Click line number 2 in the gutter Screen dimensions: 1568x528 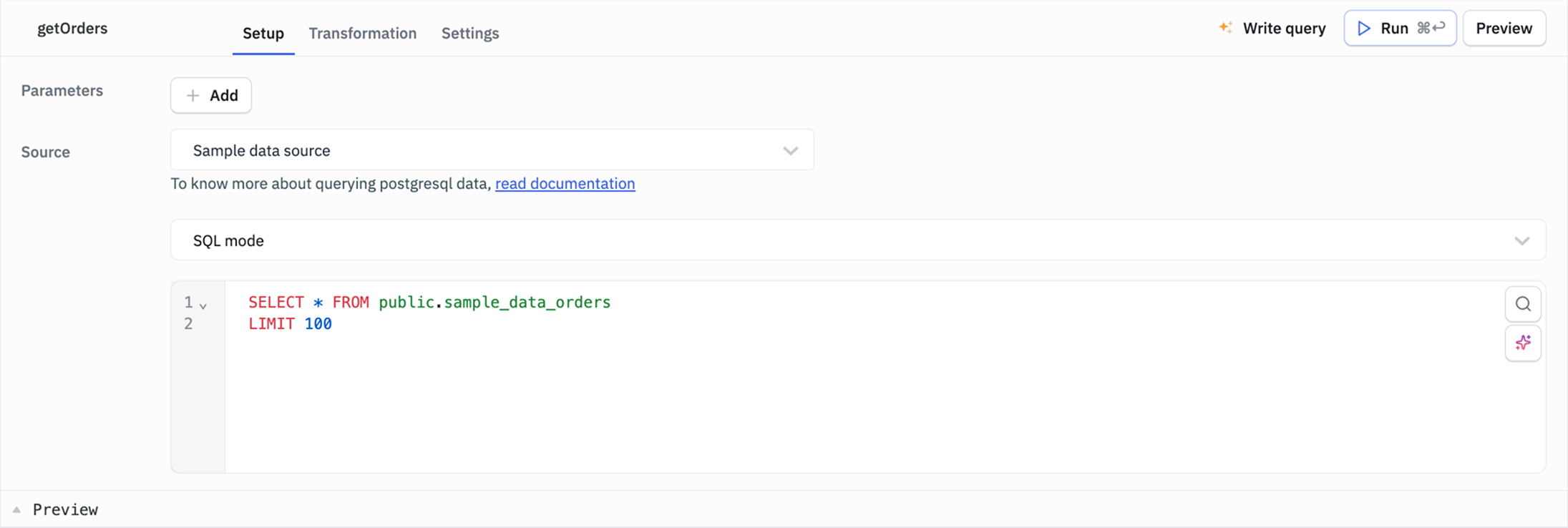188,323
